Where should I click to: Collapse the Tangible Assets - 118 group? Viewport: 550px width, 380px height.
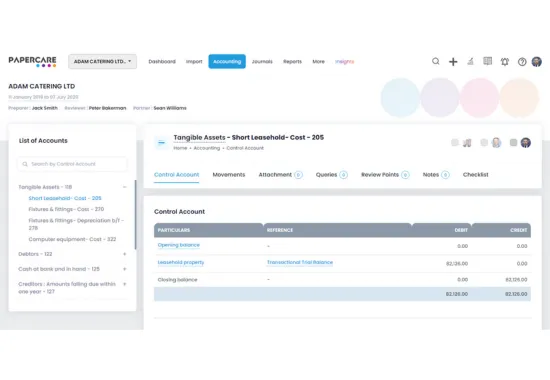(125, 187)
